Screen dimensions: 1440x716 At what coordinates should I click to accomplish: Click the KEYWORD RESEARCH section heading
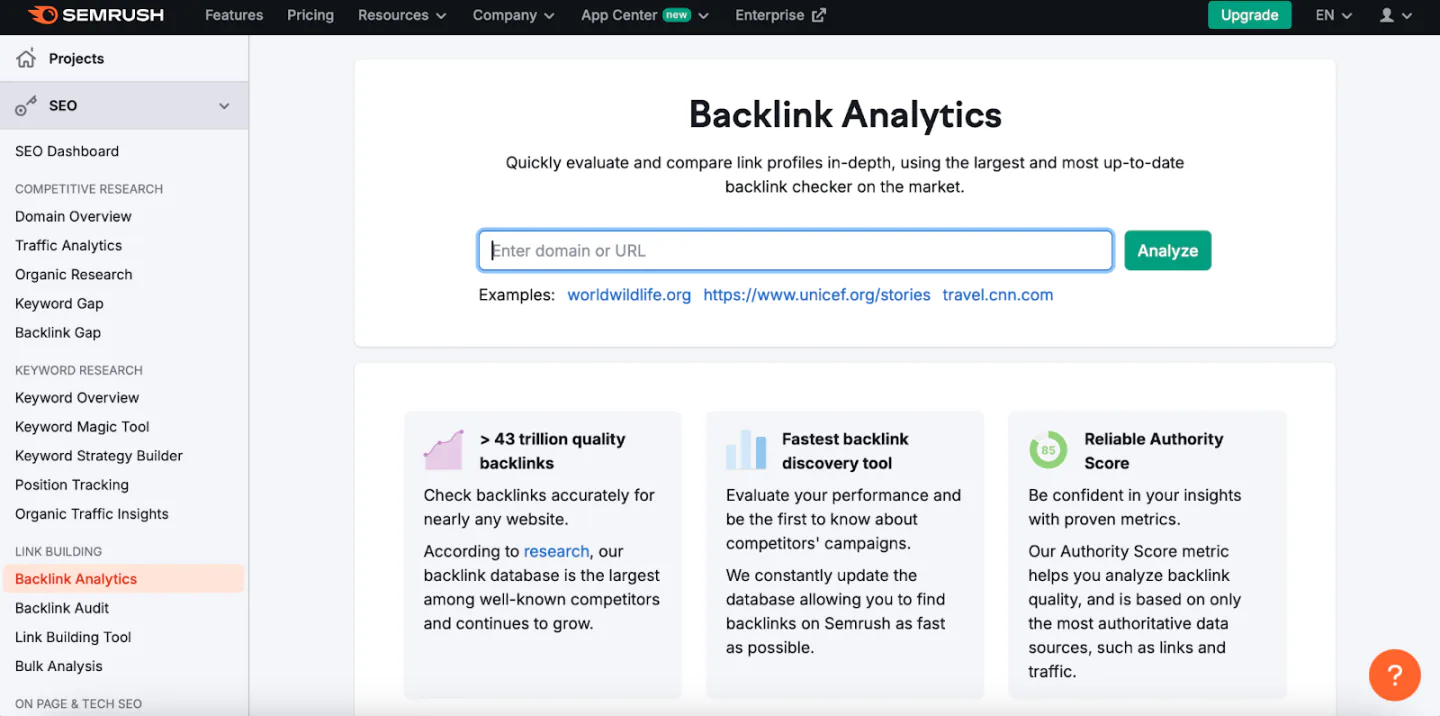(79, 370)
